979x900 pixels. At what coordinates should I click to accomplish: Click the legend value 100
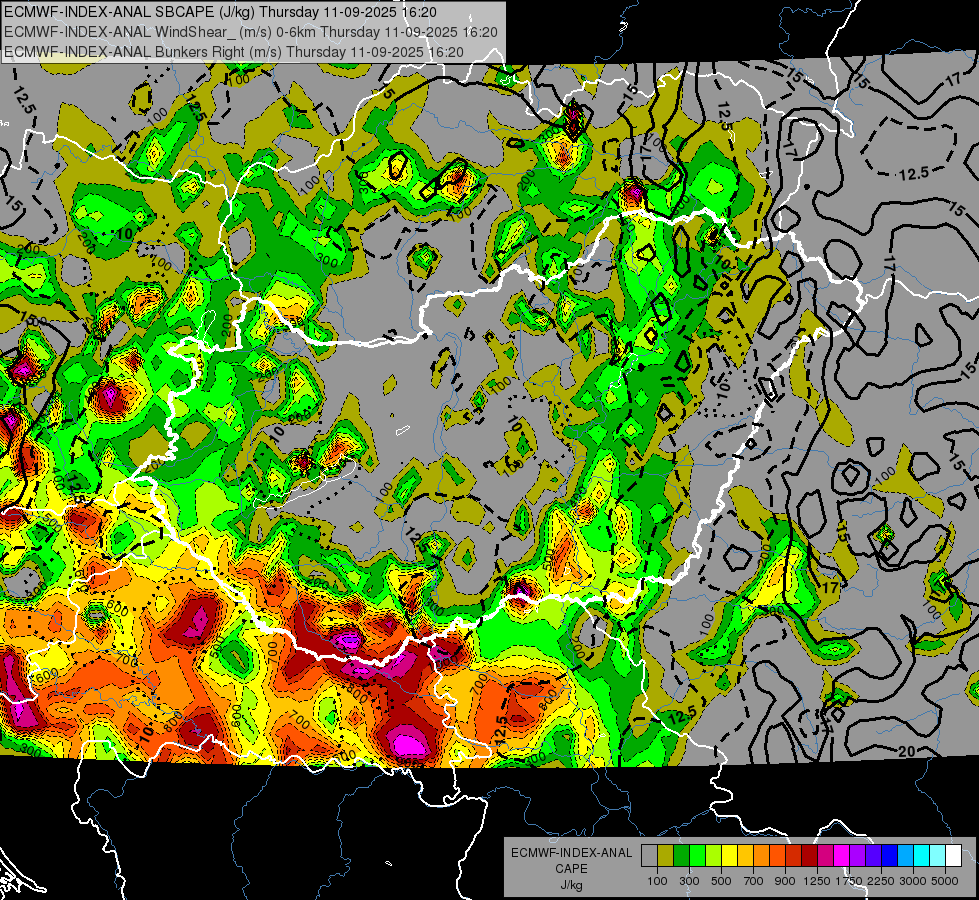(x=657, y=881)
